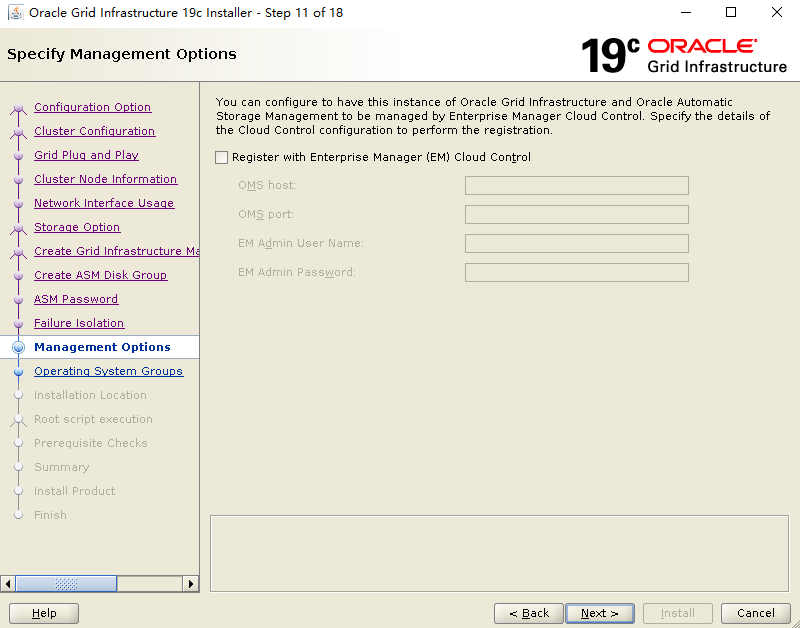
Task: Enable Register with Enterprise Manager Cloud Control
Action: (x=221, y=157)
